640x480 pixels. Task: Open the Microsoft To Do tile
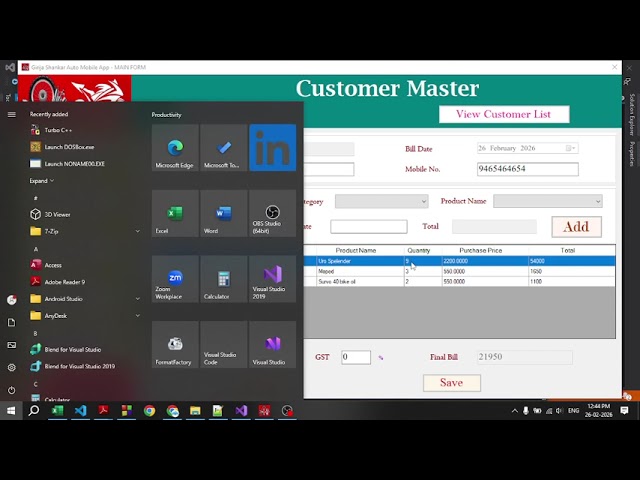(x=224, y=148)
